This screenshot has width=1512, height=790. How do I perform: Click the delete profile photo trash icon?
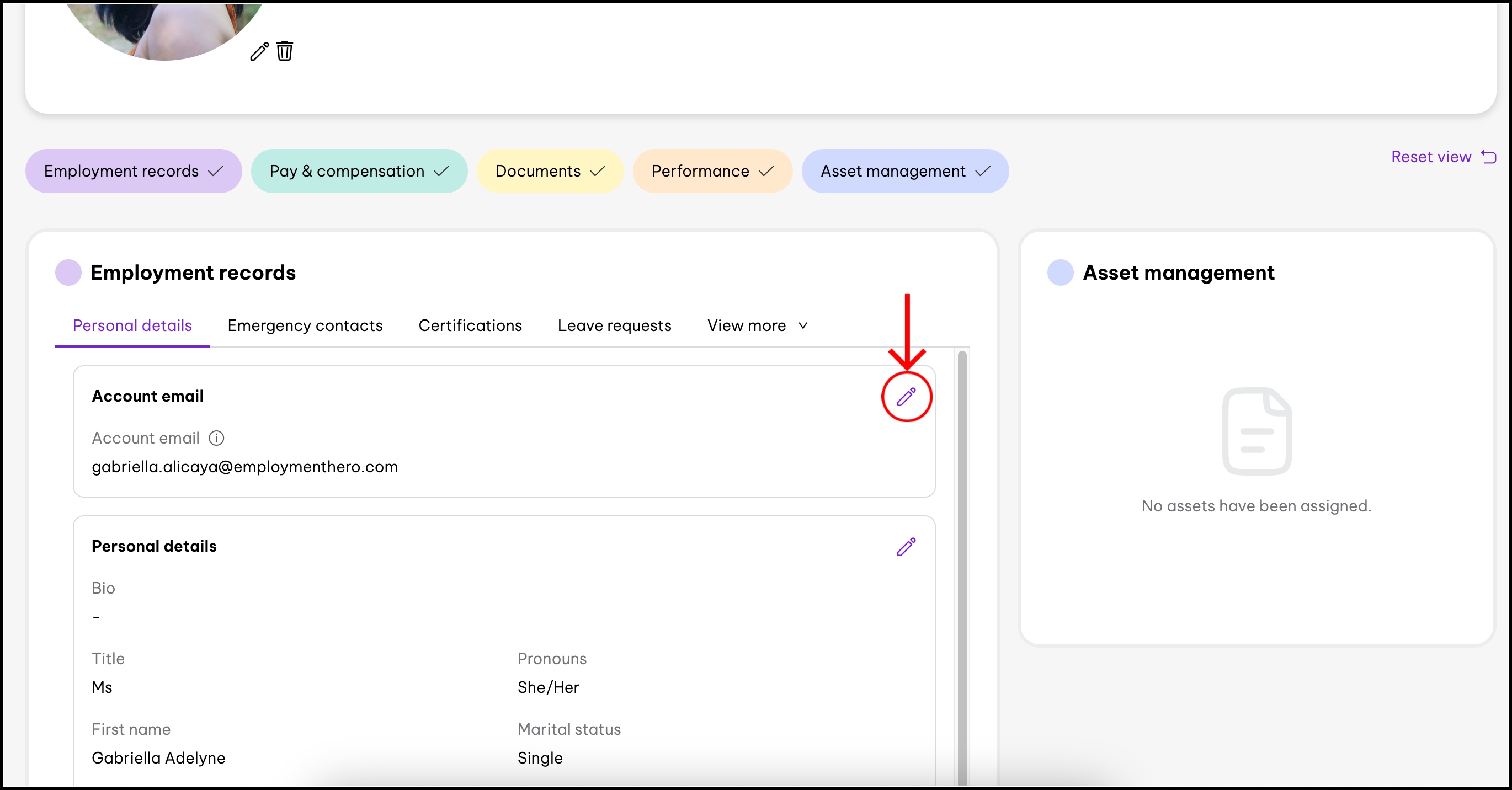285,51
